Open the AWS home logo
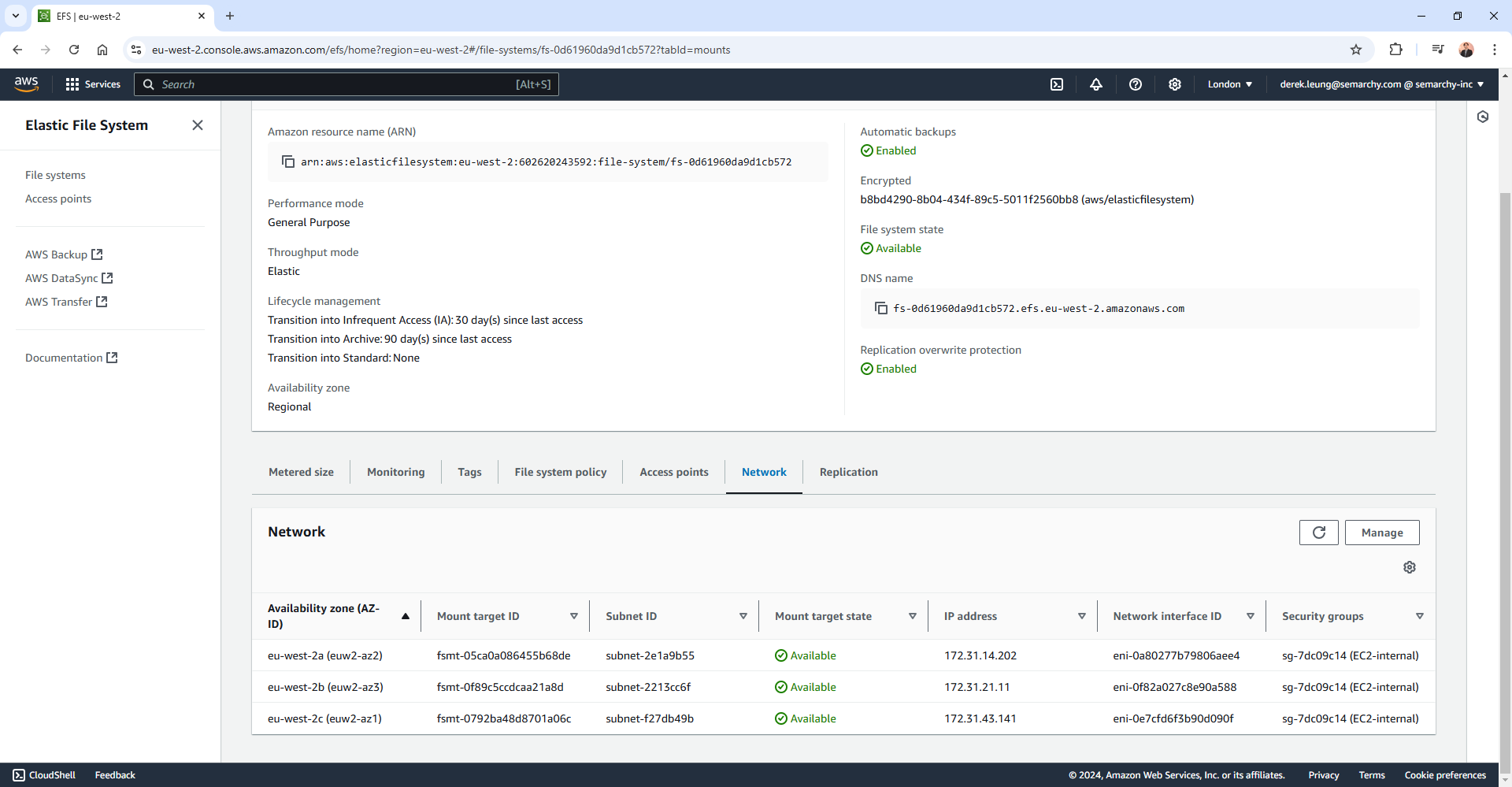 26,84
